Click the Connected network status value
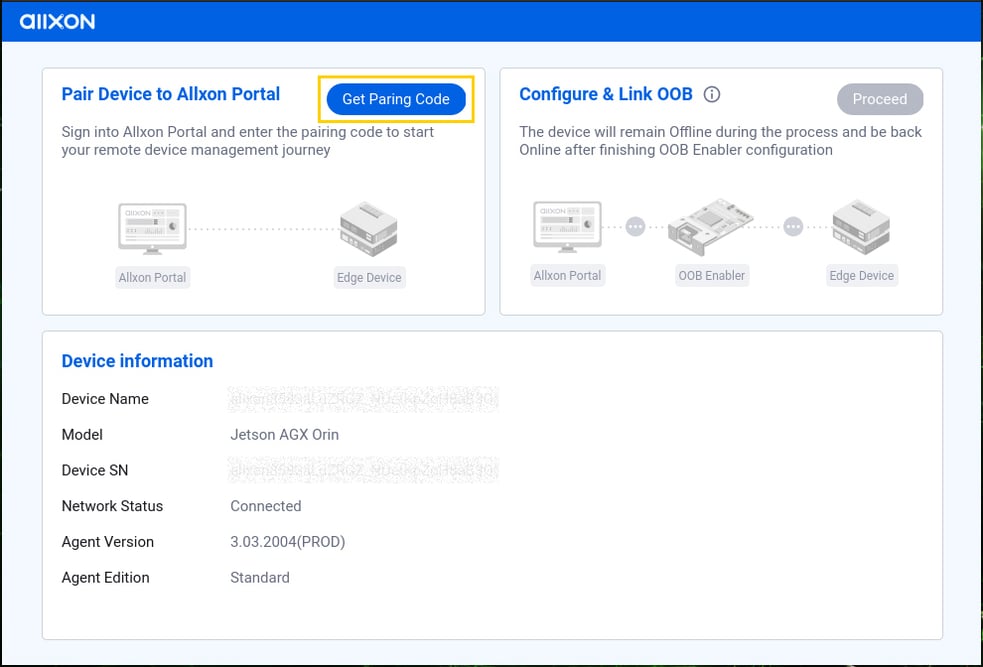Screen dimensions: 983x667 click(265, 506)
